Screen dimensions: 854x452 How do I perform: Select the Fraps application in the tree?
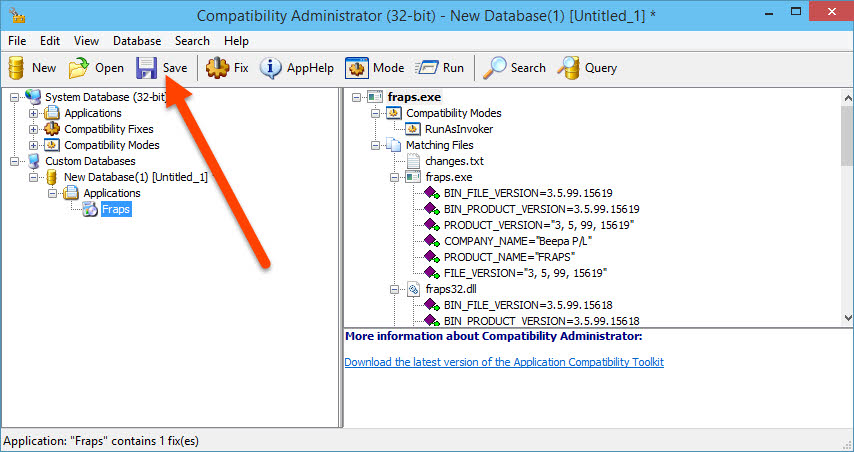click(x=116, y=209)
